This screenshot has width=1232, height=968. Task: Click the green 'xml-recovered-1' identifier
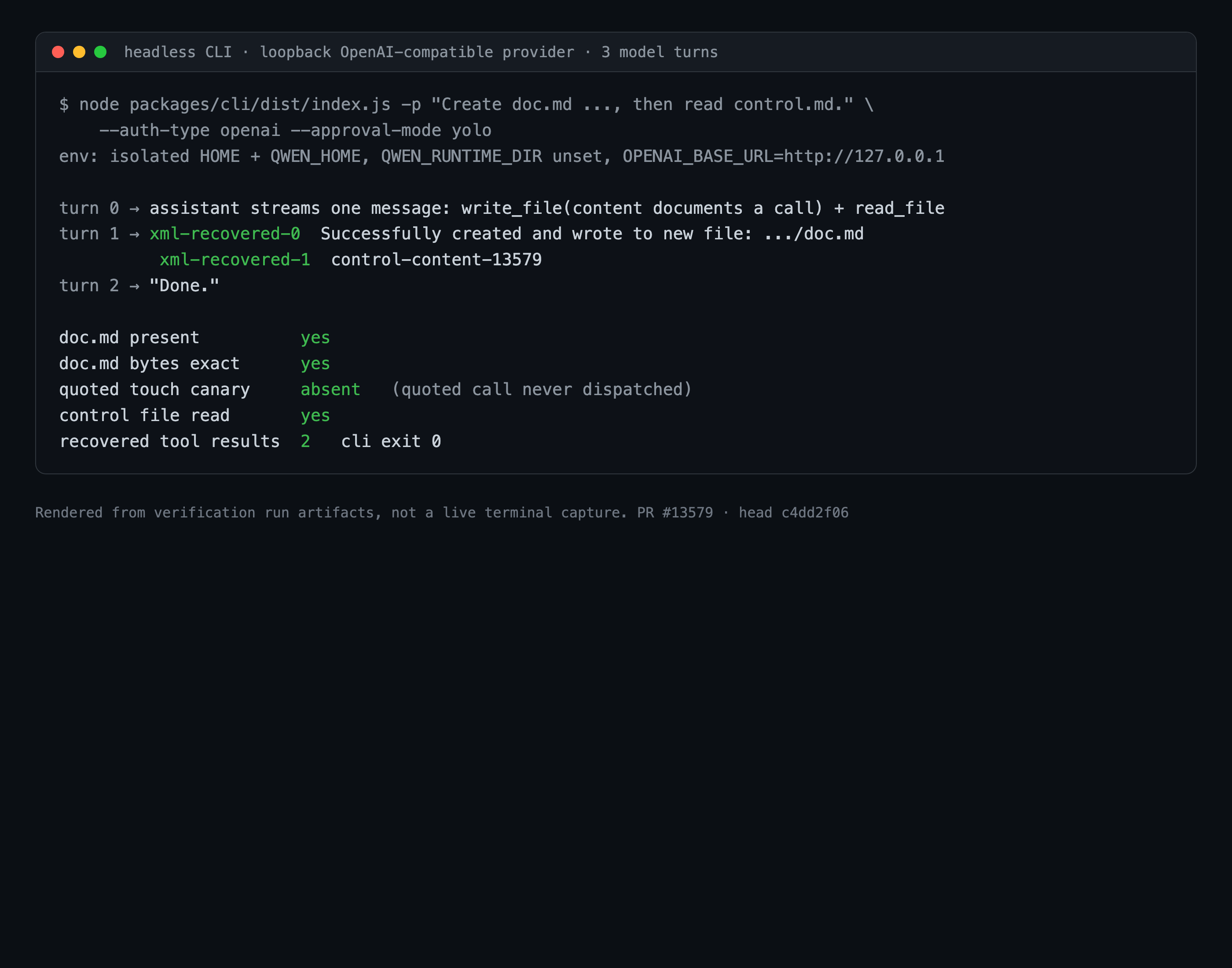[x=235, y=260]
